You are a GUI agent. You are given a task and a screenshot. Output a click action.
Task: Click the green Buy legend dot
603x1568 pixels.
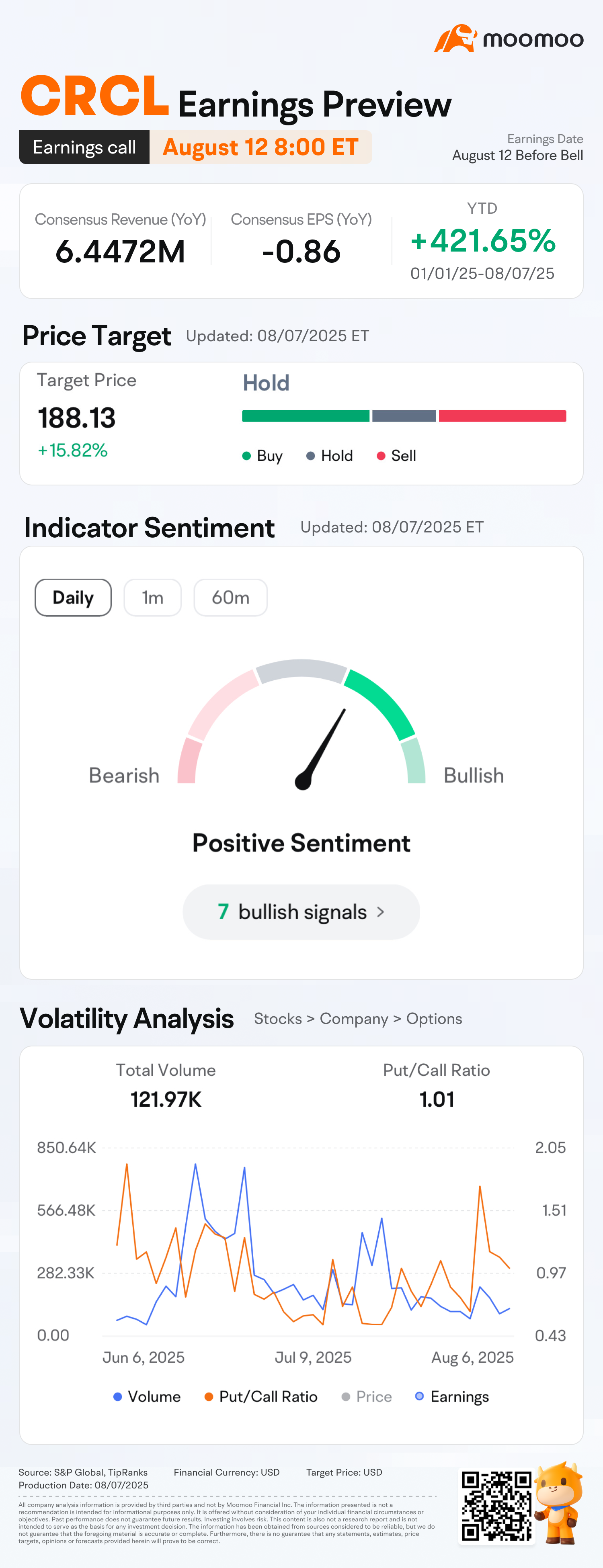click(247, 456)
